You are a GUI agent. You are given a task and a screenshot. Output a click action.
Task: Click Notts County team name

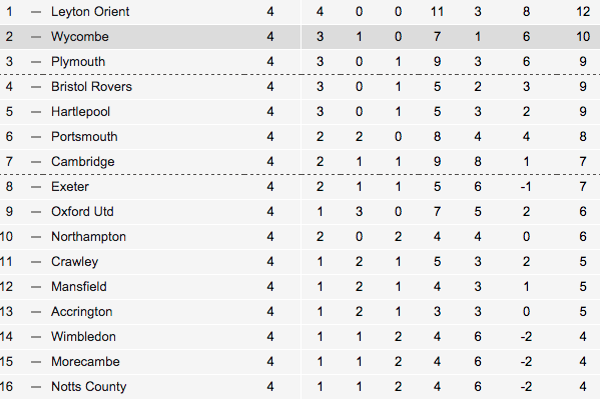(89, 387)
